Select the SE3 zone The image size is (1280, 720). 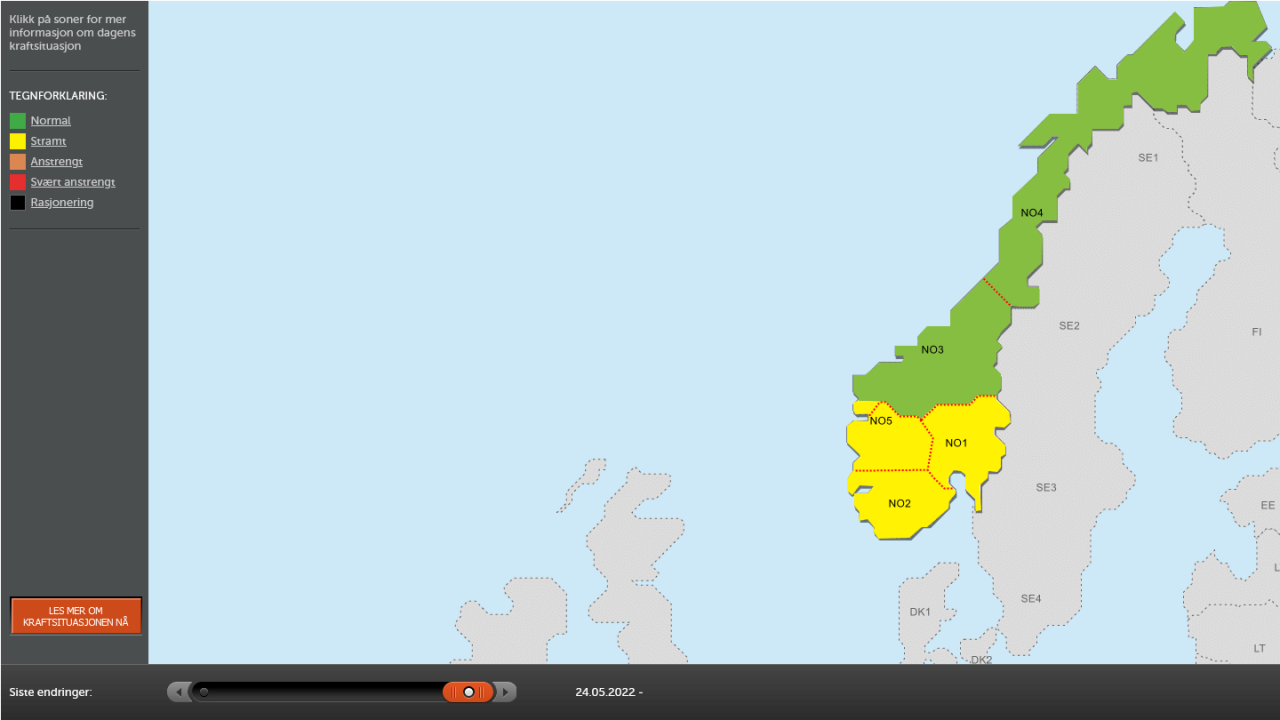point(1045,488)
